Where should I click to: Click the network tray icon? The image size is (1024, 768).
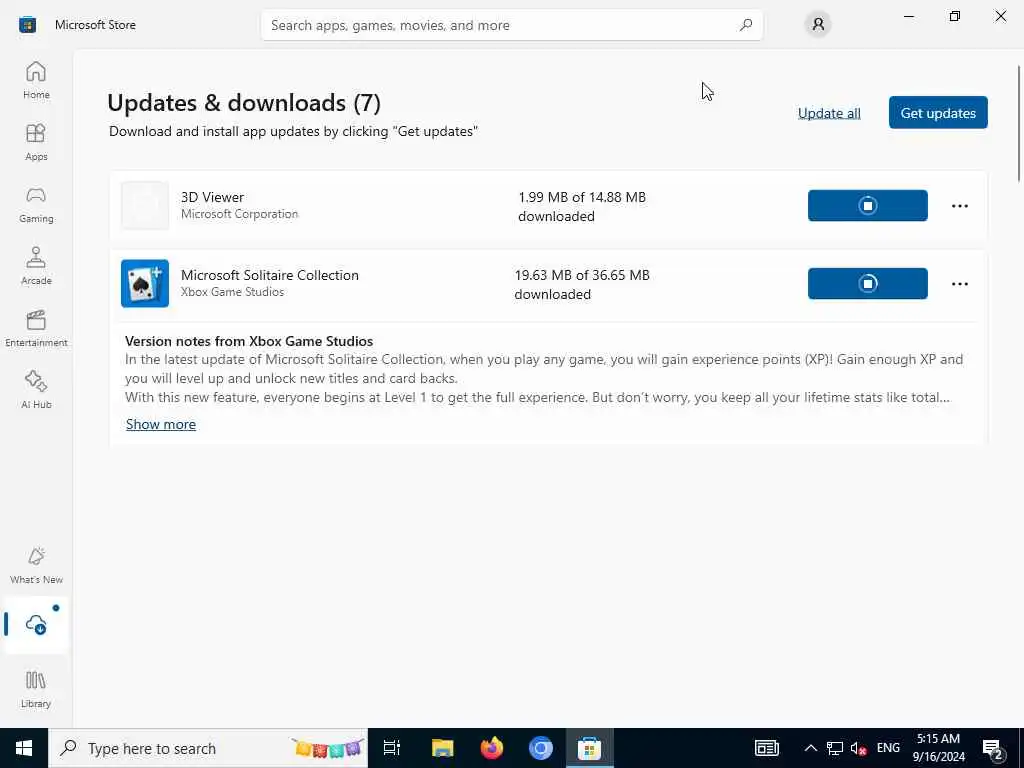(835, 748)
